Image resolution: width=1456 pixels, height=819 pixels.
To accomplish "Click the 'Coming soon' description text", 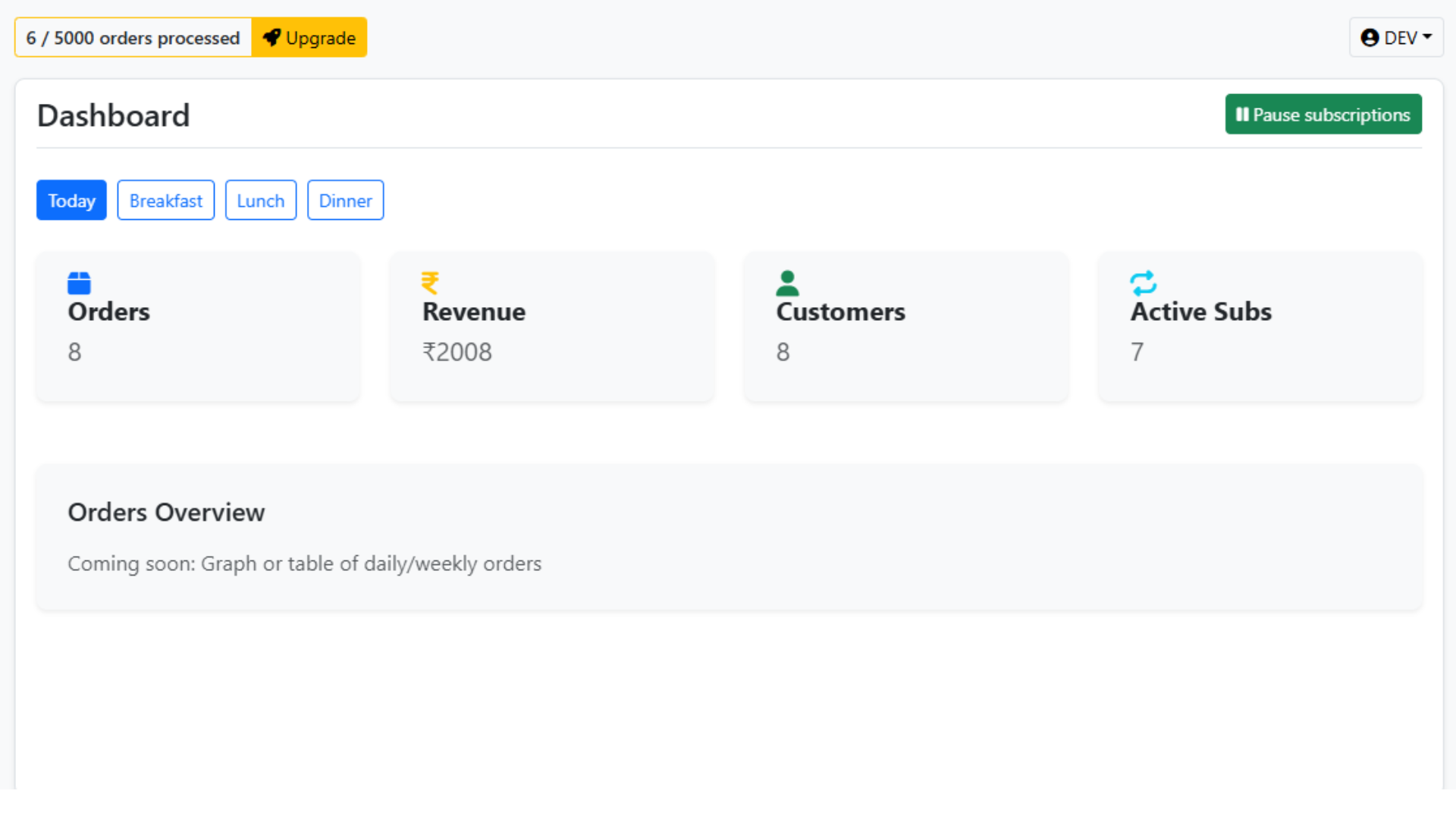I will click(x=305, y=564).
